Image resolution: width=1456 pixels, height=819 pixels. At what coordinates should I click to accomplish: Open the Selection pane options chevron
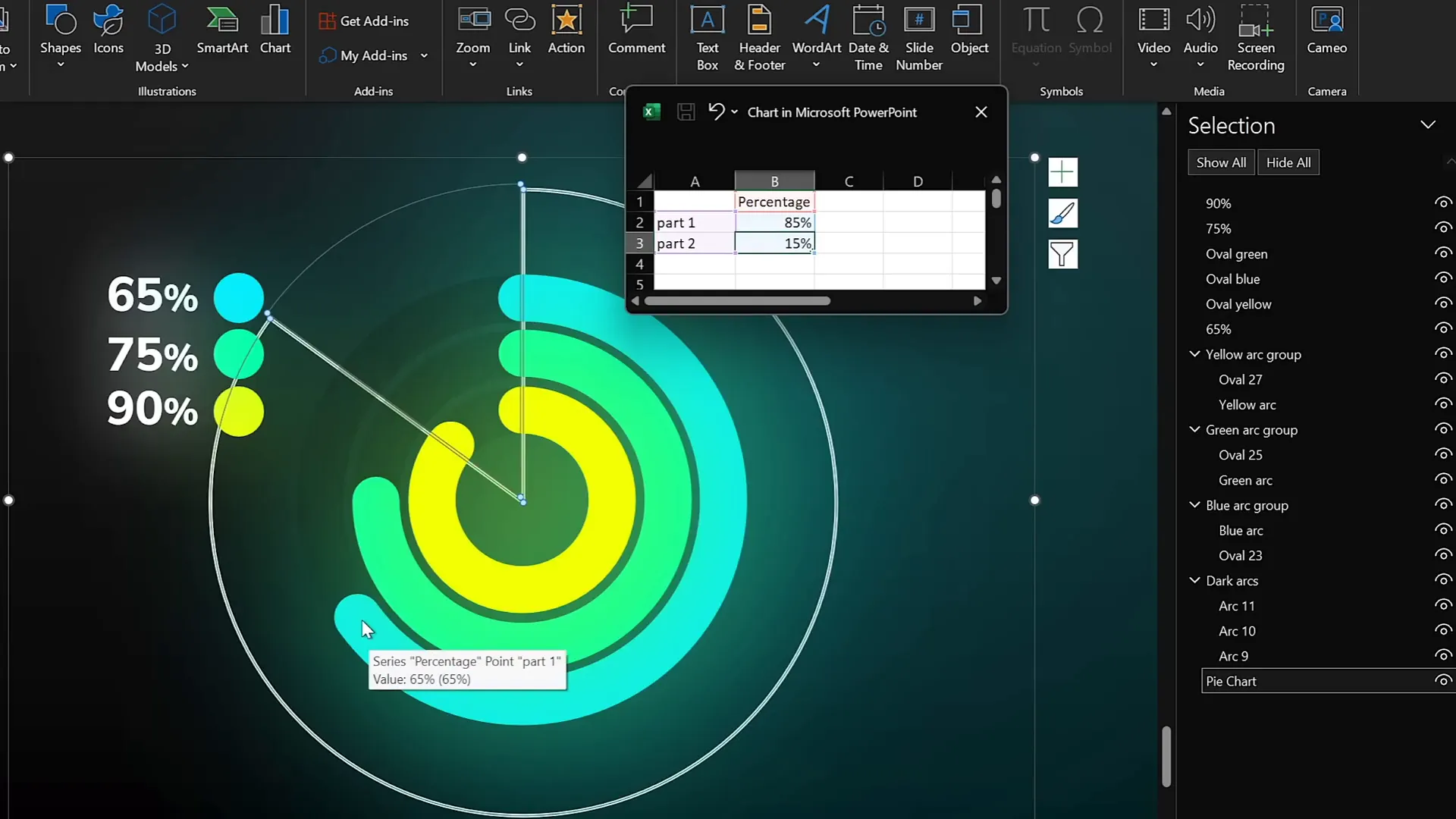(x=1428, y=124)
